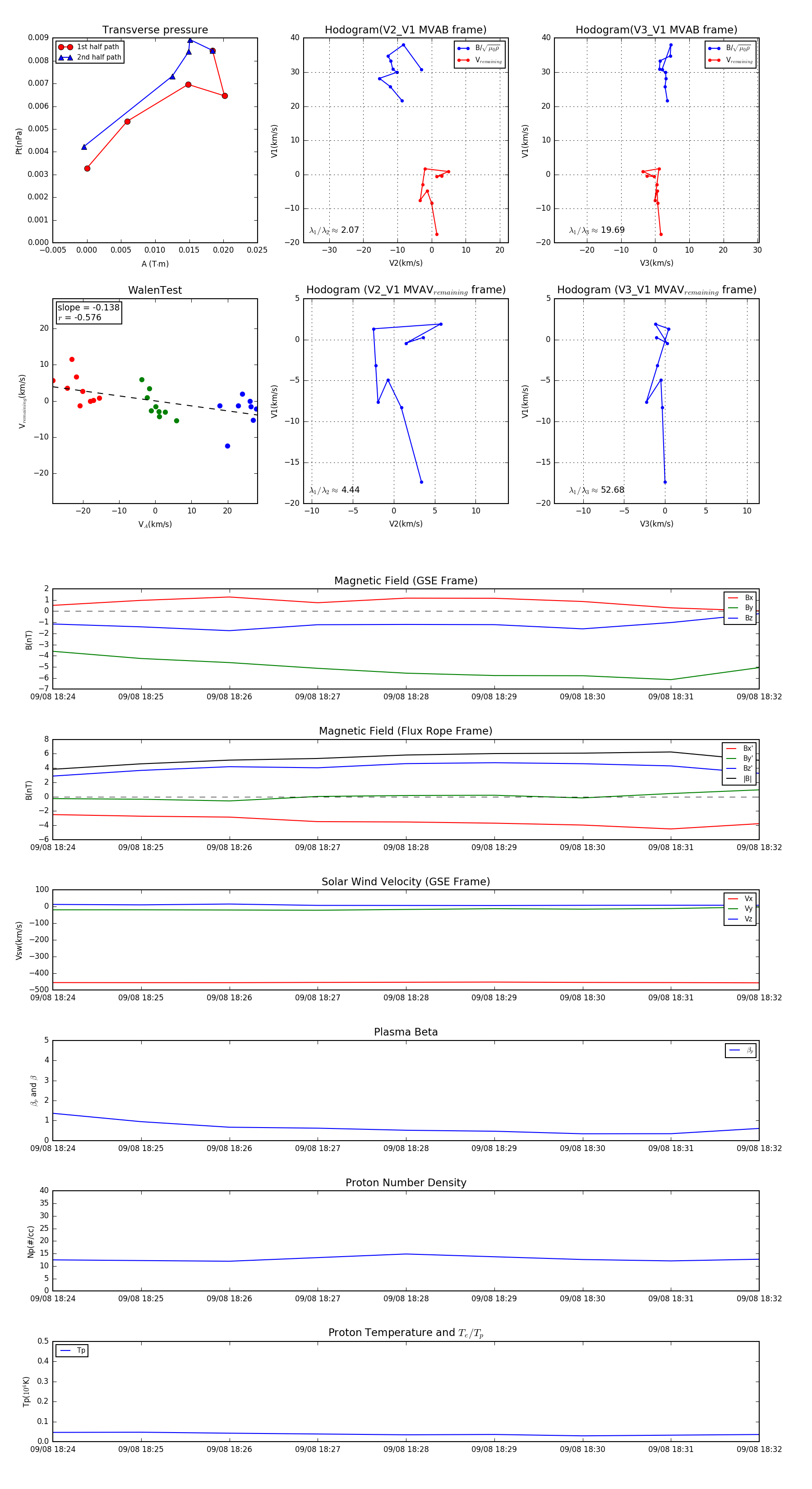The height and width of the screenshot is (1489, 812).
Task: Click the 'Np(#/cc)' y-axis label
Action: click(31, 1242)
